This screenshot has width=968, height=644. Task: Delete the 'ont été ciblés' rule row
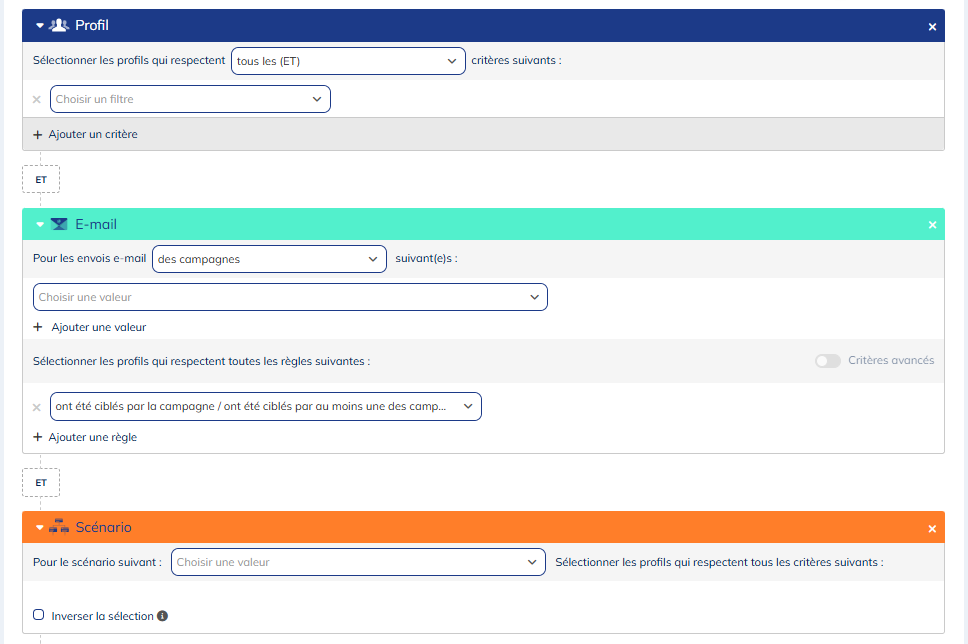pyautogui.click(x=37, y=407)
